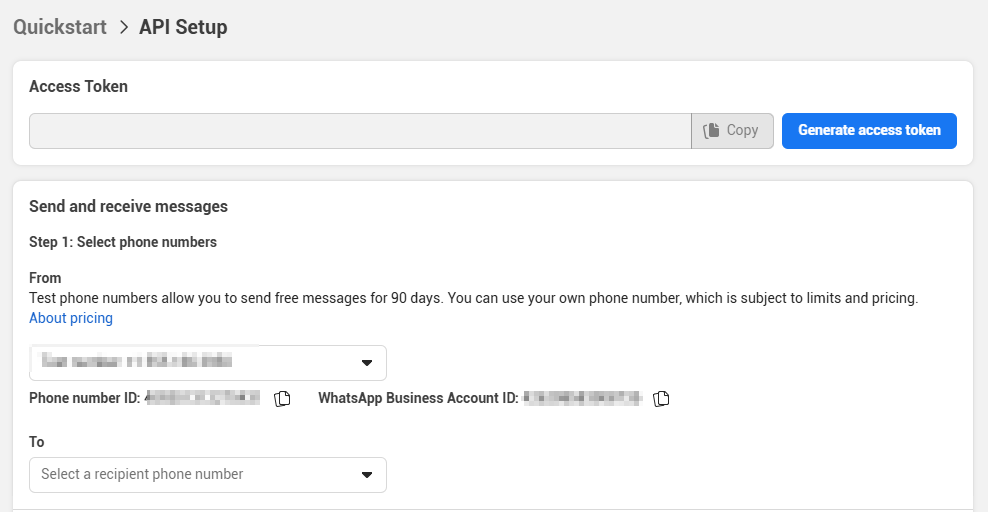Click the Generate access token button
This screenshot has height=512, width=988.
tap(868, 131)
